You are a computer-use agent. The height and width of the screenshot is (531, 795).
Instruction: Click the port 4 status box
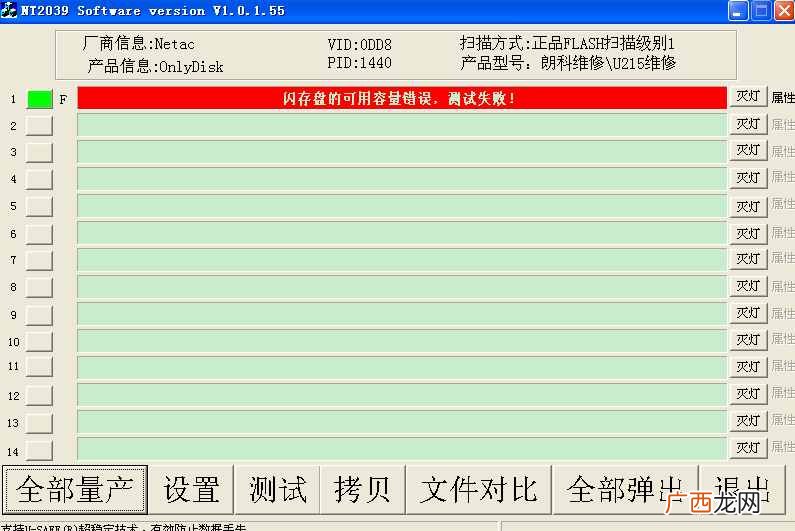point(40,180)
